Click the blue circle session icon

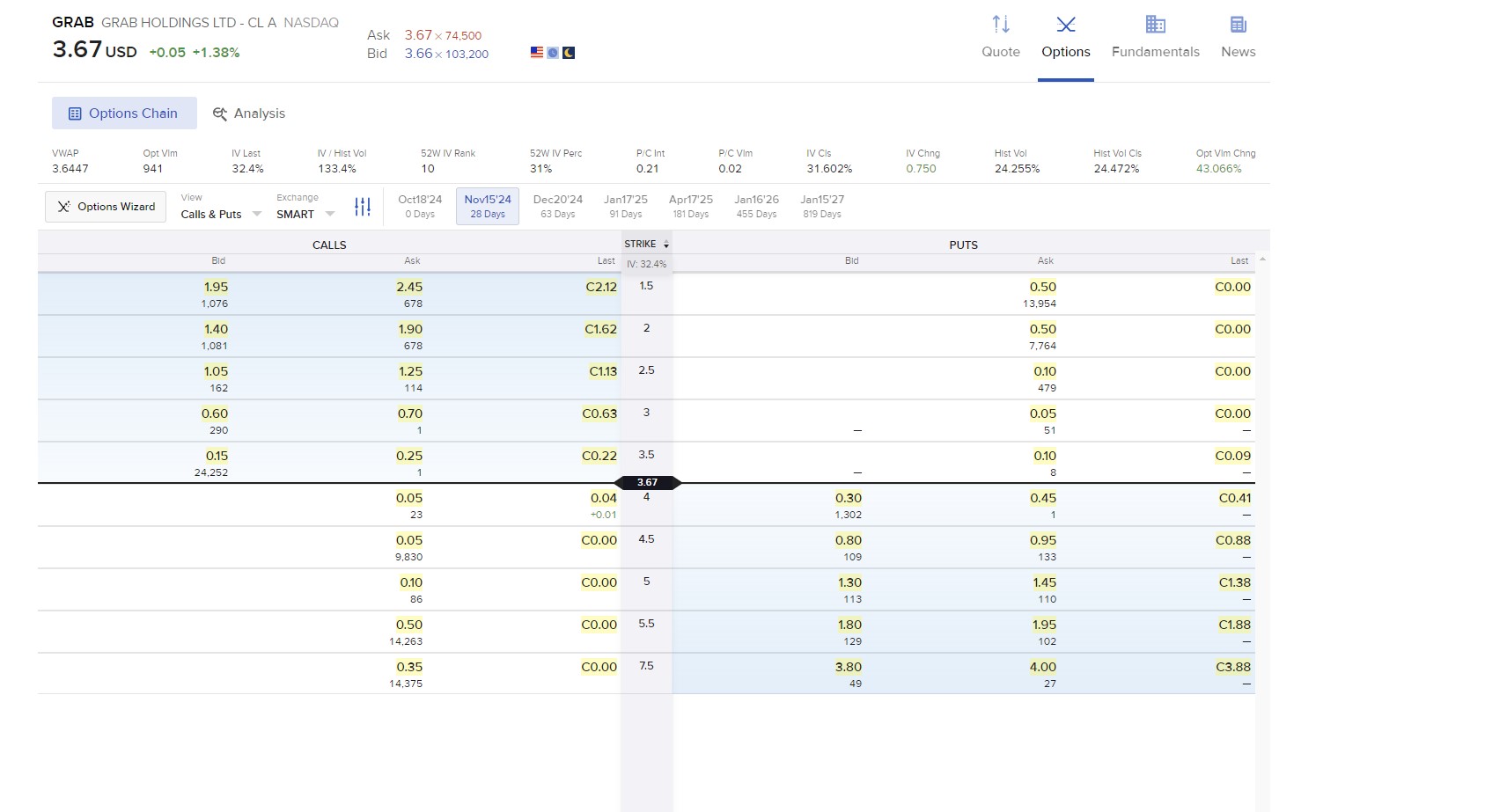coord(553,53)
